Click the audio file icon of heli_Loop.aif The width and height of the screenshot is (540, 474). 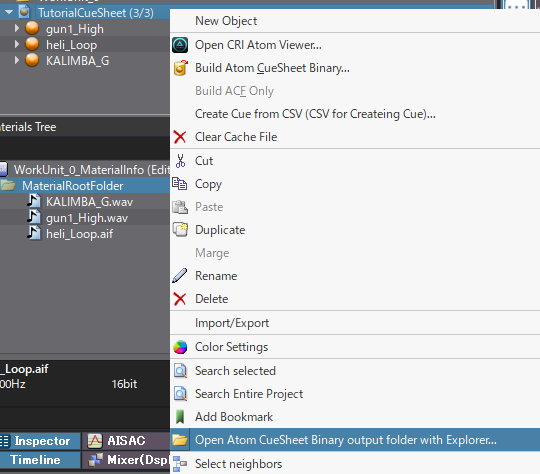pos(33,233)
